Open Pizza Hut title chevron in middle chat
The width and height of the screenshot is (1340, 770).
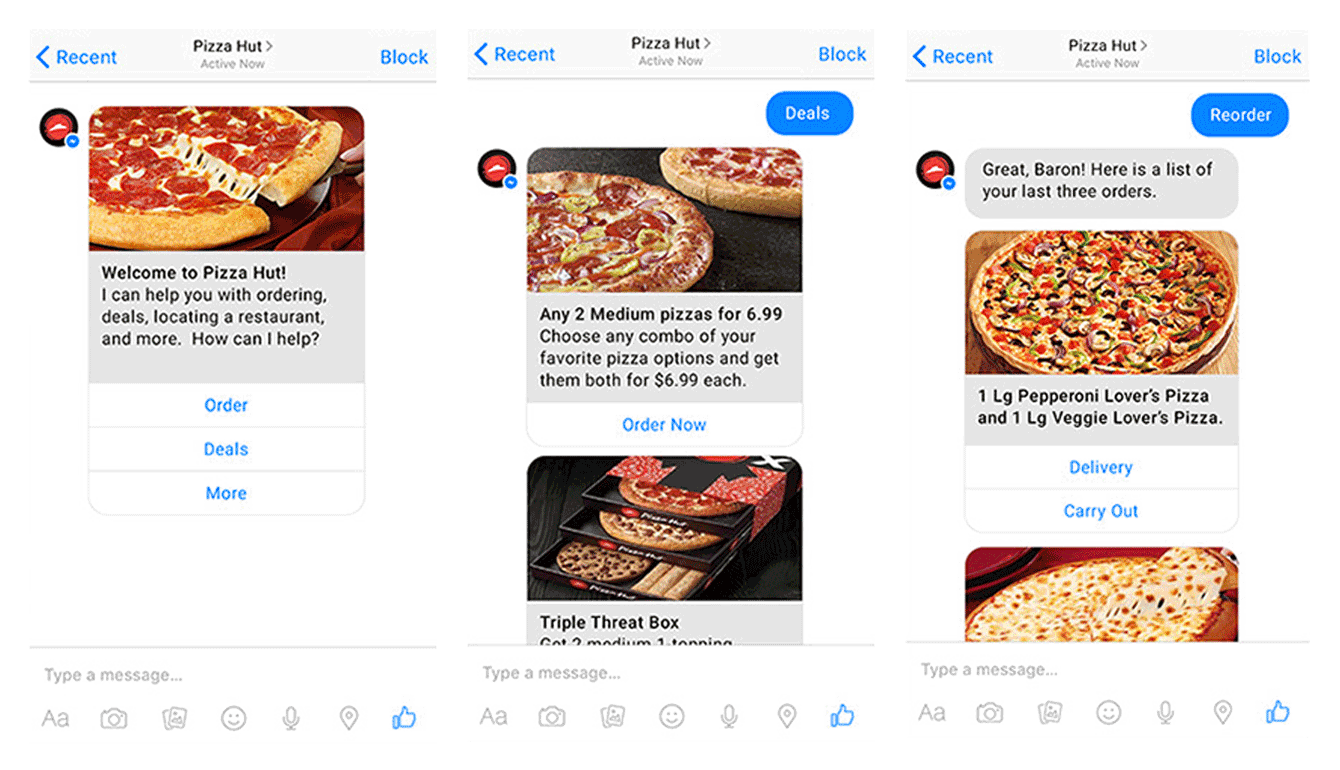[707, 43]
